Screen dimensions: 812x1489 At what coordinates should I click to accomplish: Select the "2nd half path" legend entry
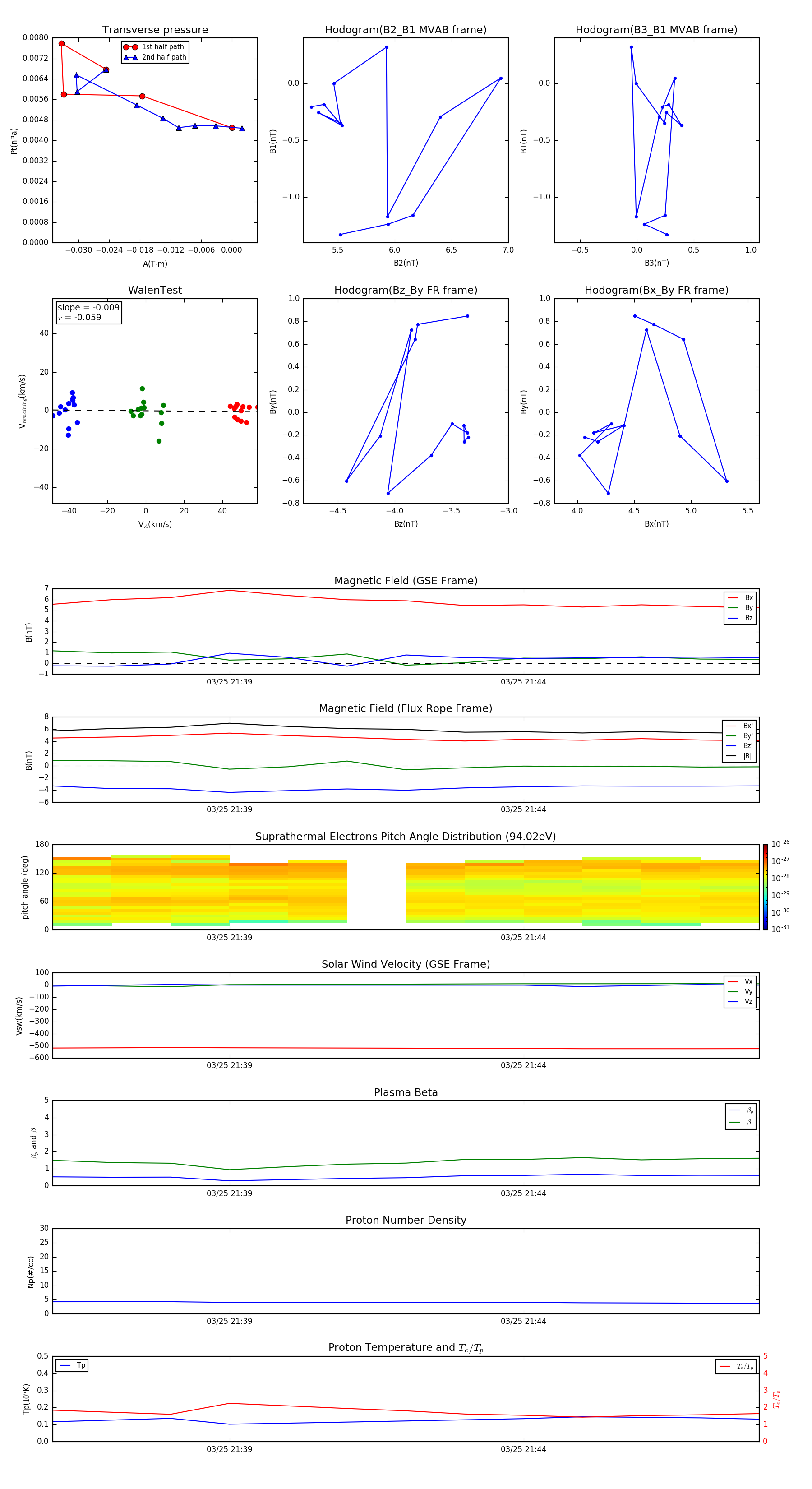pos(155,57)
